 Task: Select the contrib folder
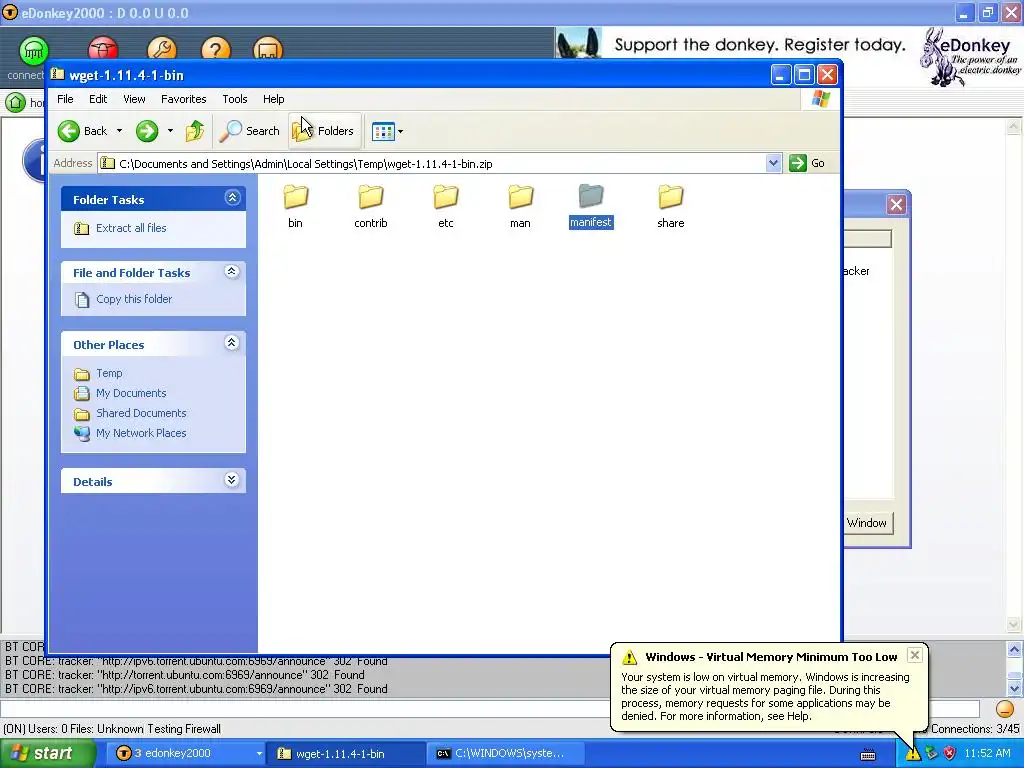[x=370, y=206]
